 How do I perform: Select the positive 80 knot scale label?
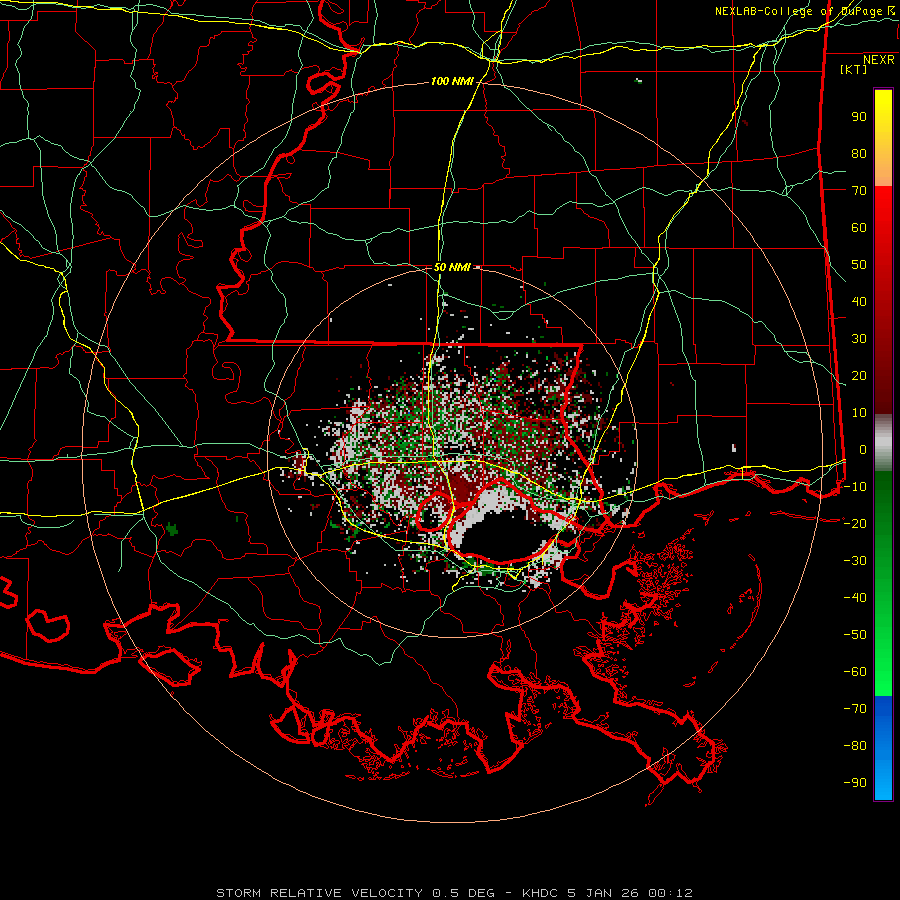[x=859, y=154]
